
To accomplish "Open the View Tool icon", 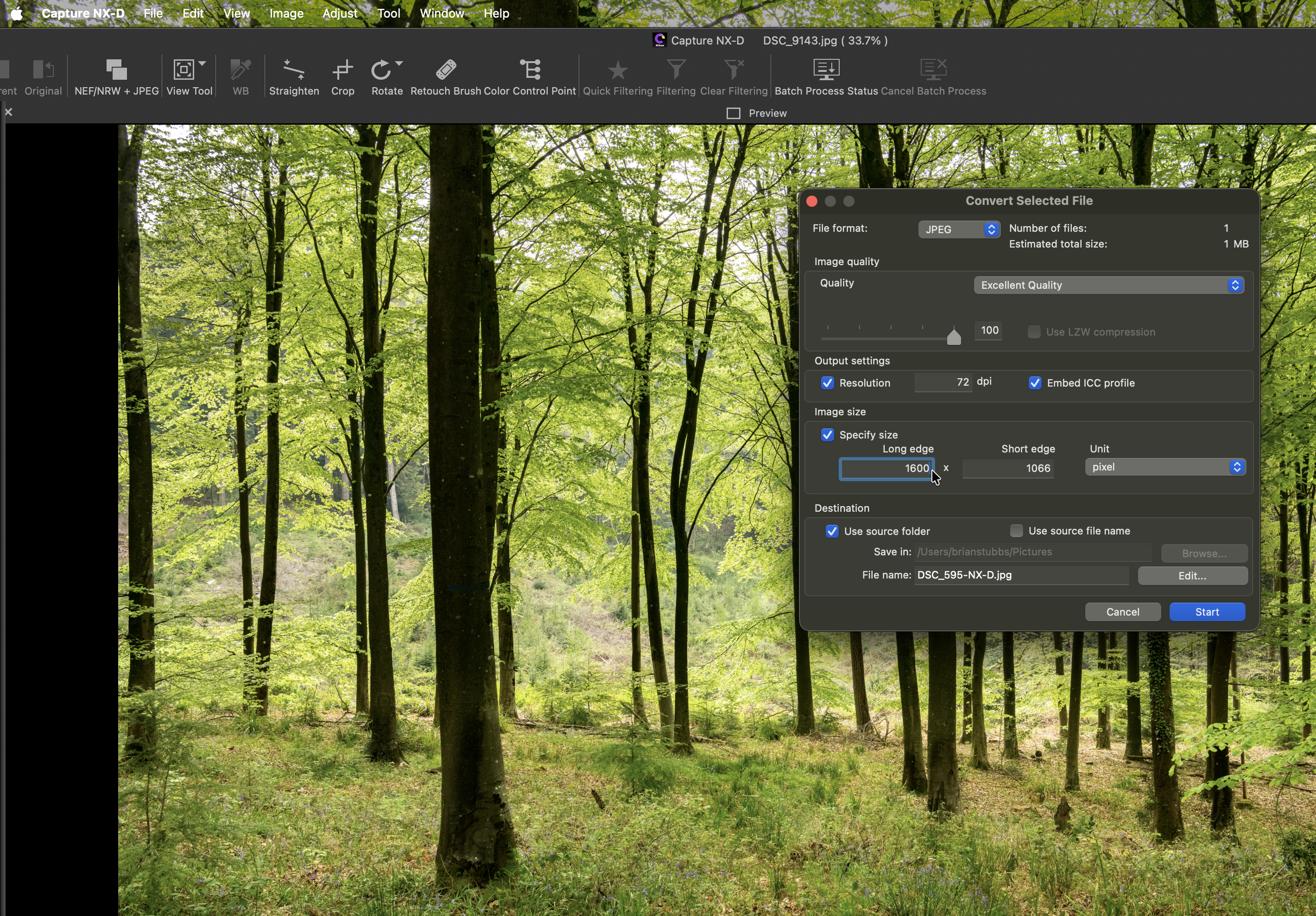I will point(184,71).
